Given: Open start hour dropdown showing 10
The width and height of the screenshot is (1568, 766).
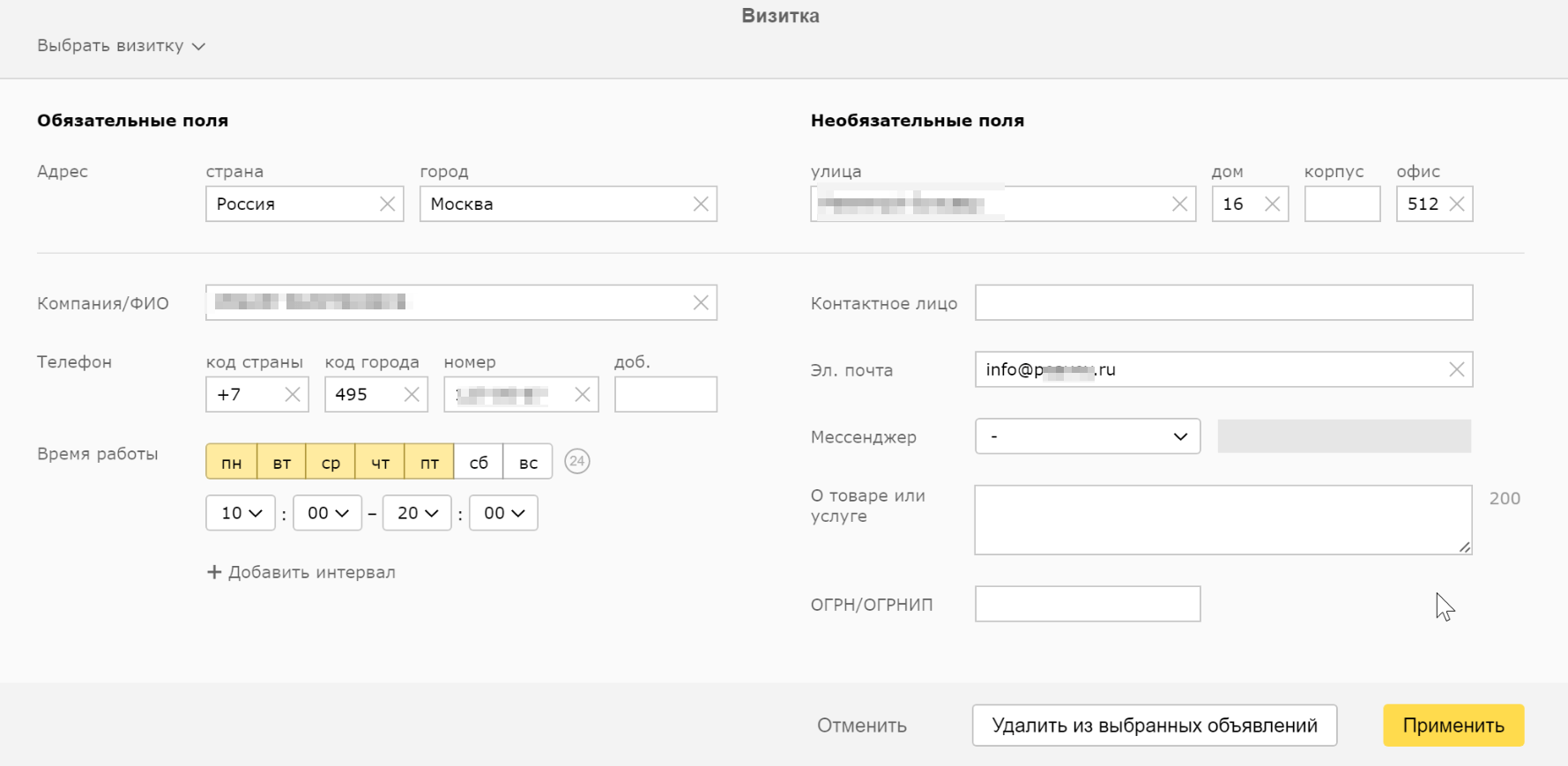Looking at the screenshot, I should coord(241,513).
